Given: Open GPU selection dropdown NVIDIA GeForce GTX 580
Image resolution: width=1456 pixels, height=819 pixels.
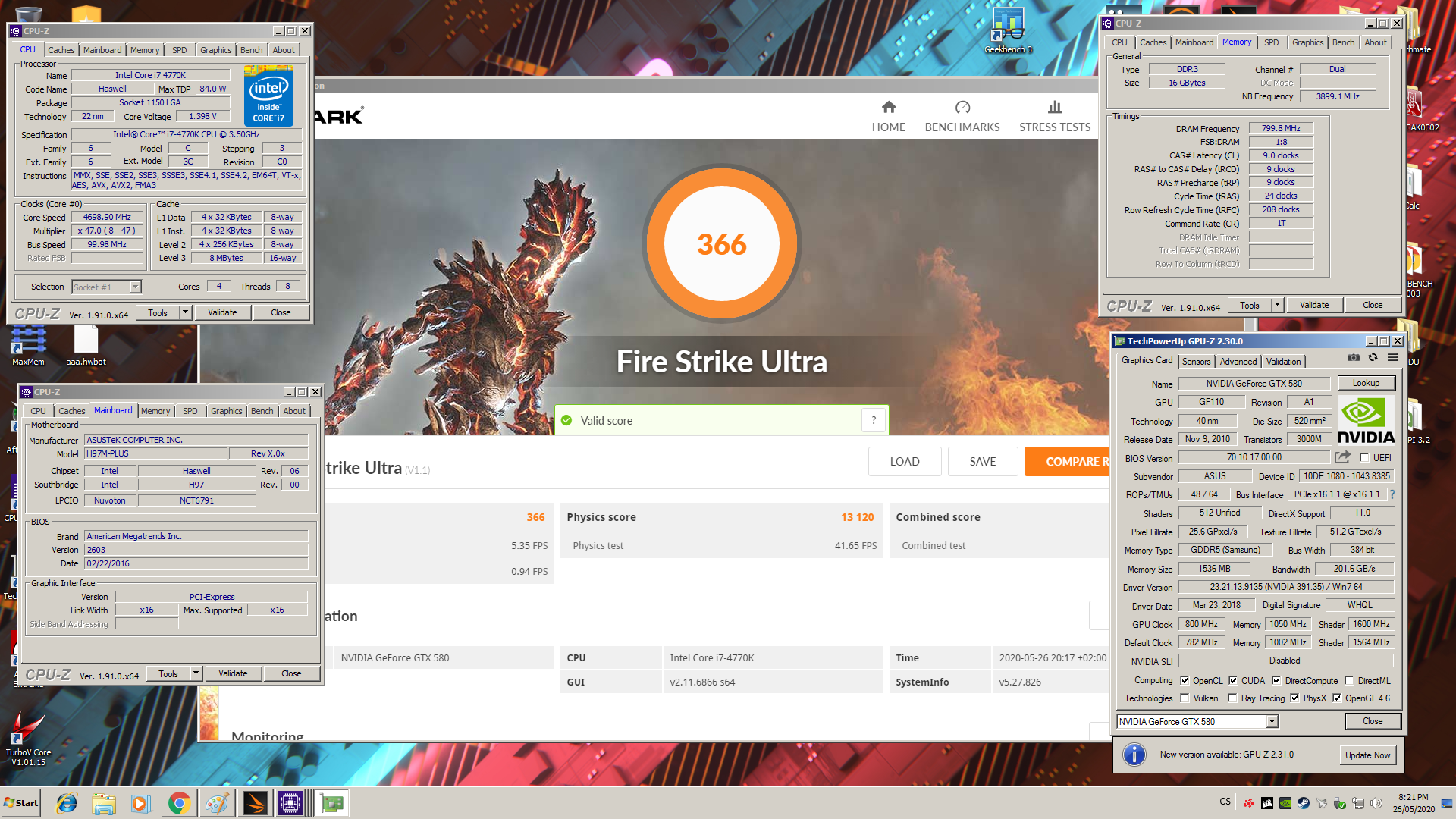Looking at the screenshot, I should [x=1272, y=721].
